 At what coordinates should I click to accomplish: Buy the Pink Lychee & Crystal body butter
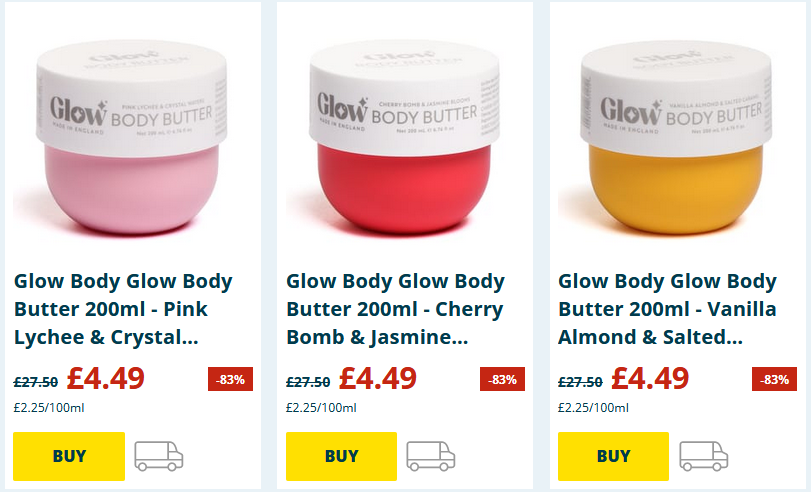pyautogui.click(x=69, y=456)
